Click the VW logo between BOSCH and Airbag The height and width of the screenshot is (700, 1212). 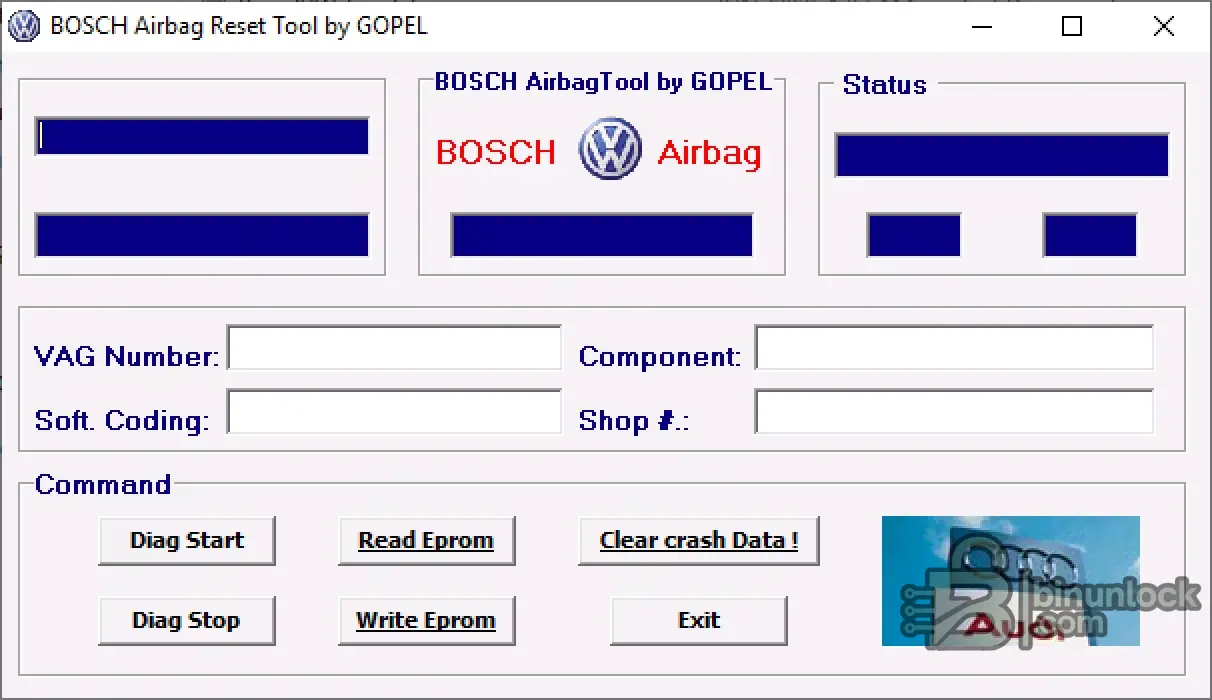click(x=610, y=149)
